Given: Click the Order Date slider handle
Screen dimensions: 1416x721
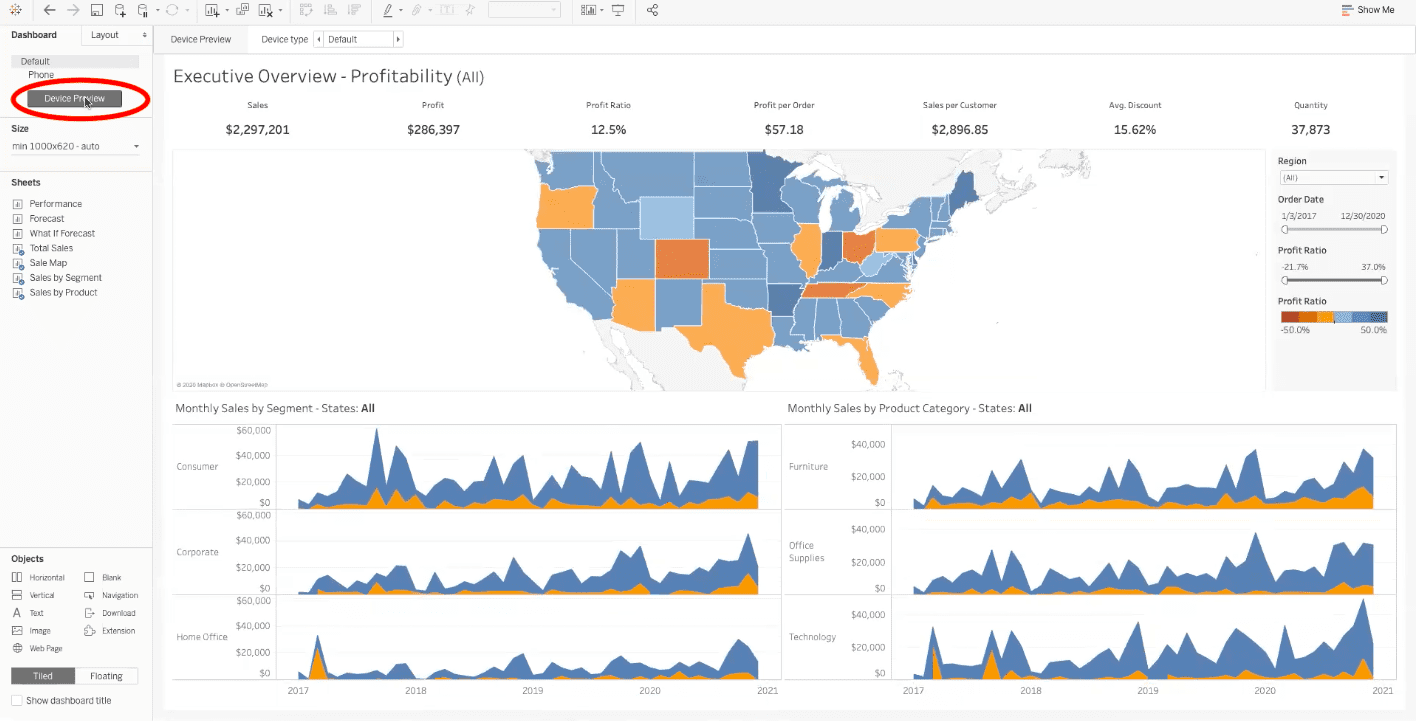Looking at the screenshot, I should click(1286, 229).
